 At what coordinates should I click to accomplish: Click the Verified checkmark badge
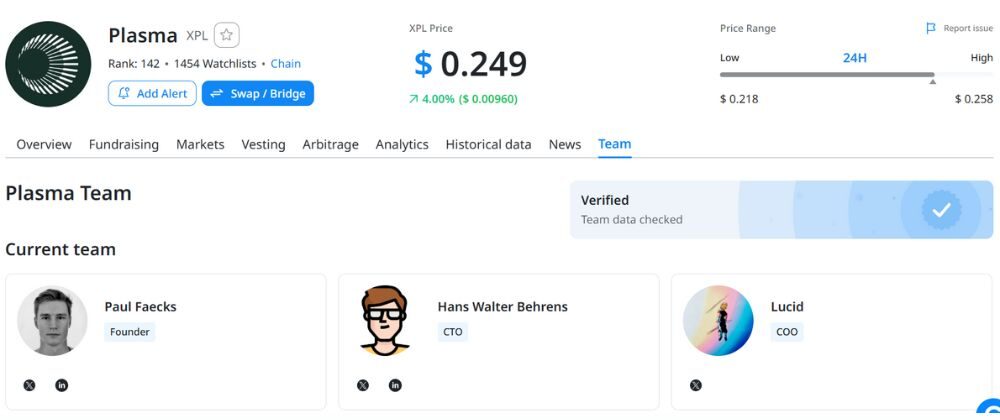(x=940, y=210)
